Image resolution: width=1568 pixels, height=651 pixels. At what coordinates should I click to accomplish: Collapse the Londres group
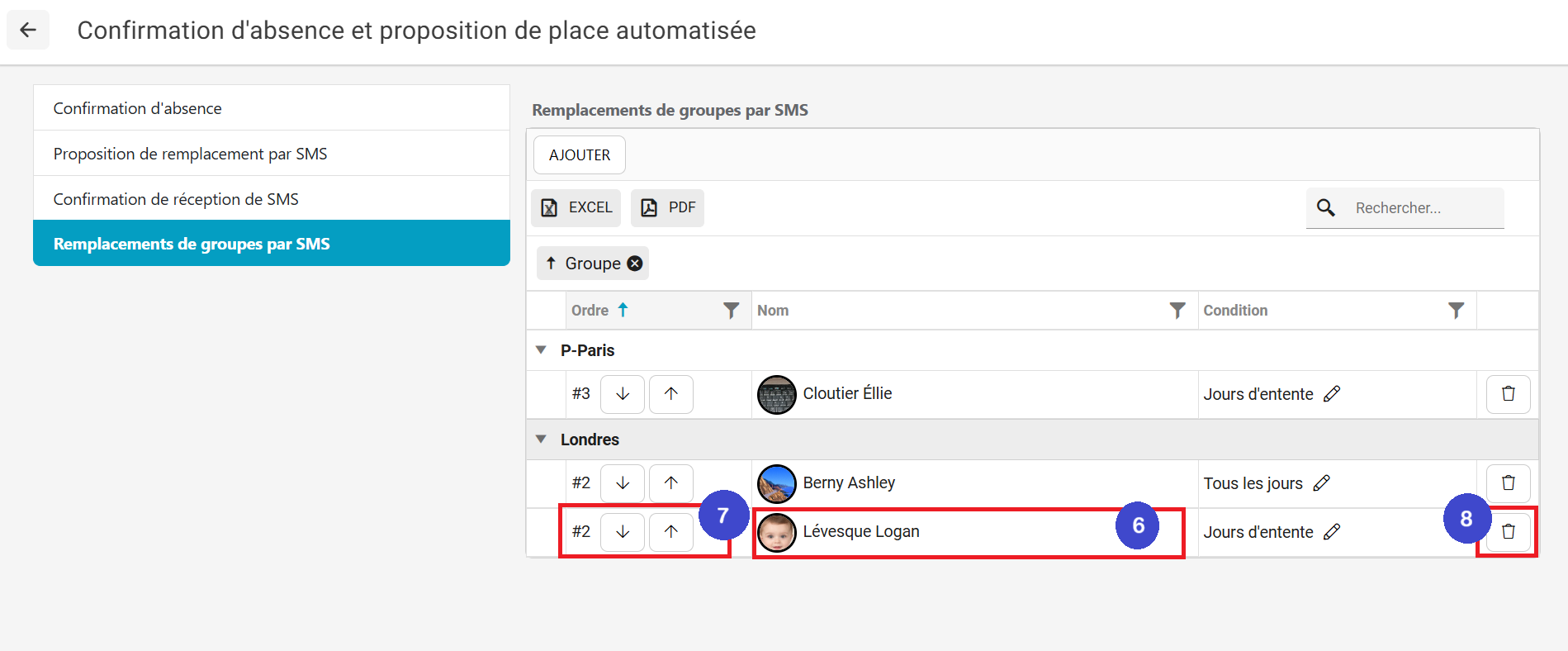(541, 440)
